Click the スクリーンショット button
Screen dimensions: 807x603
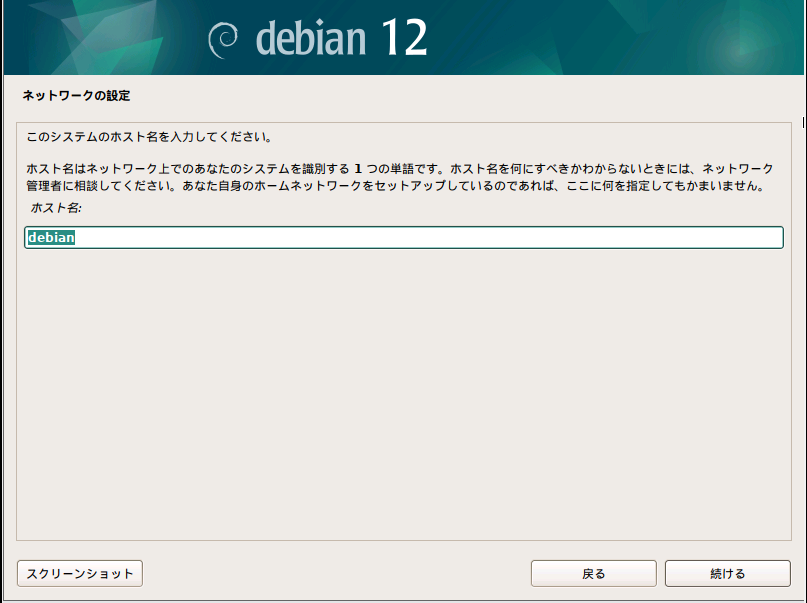[x=80, y=573]
